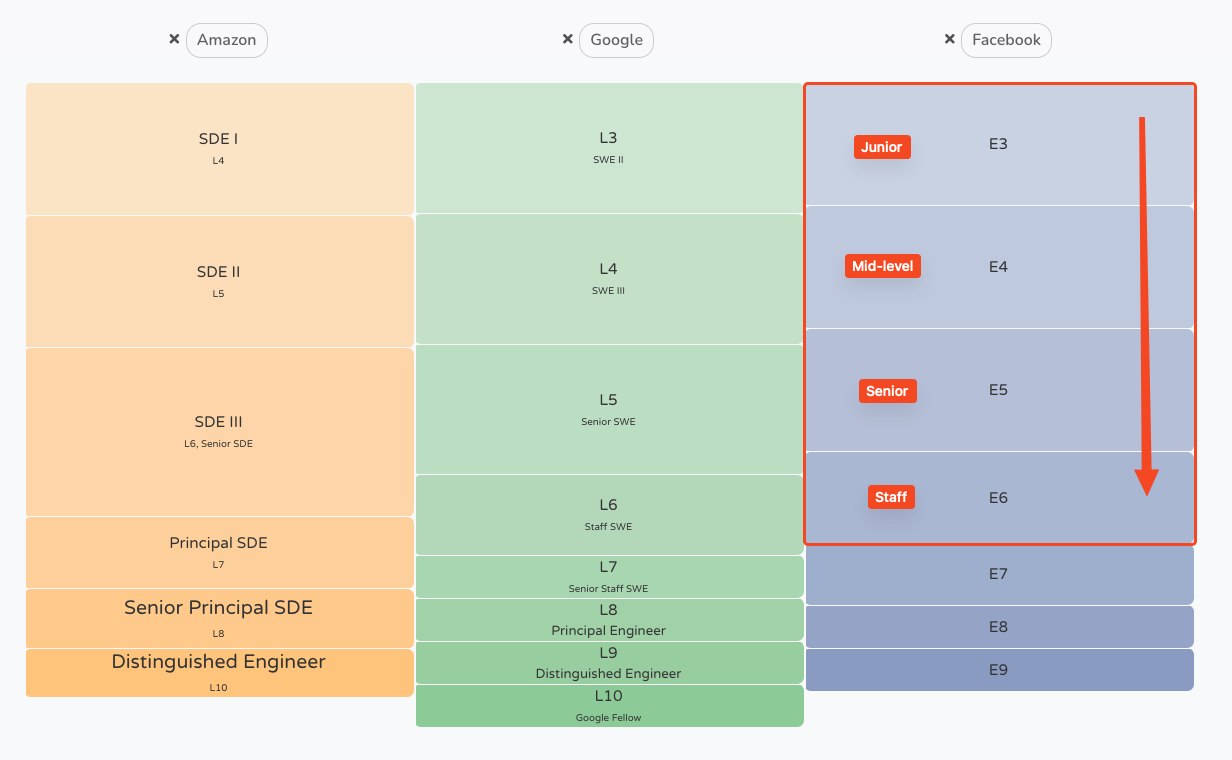The height and width of the screenshot is (760, 1232).
Task: Select Google L7 Senior Staff SWE block
Action: click(608, 577)
